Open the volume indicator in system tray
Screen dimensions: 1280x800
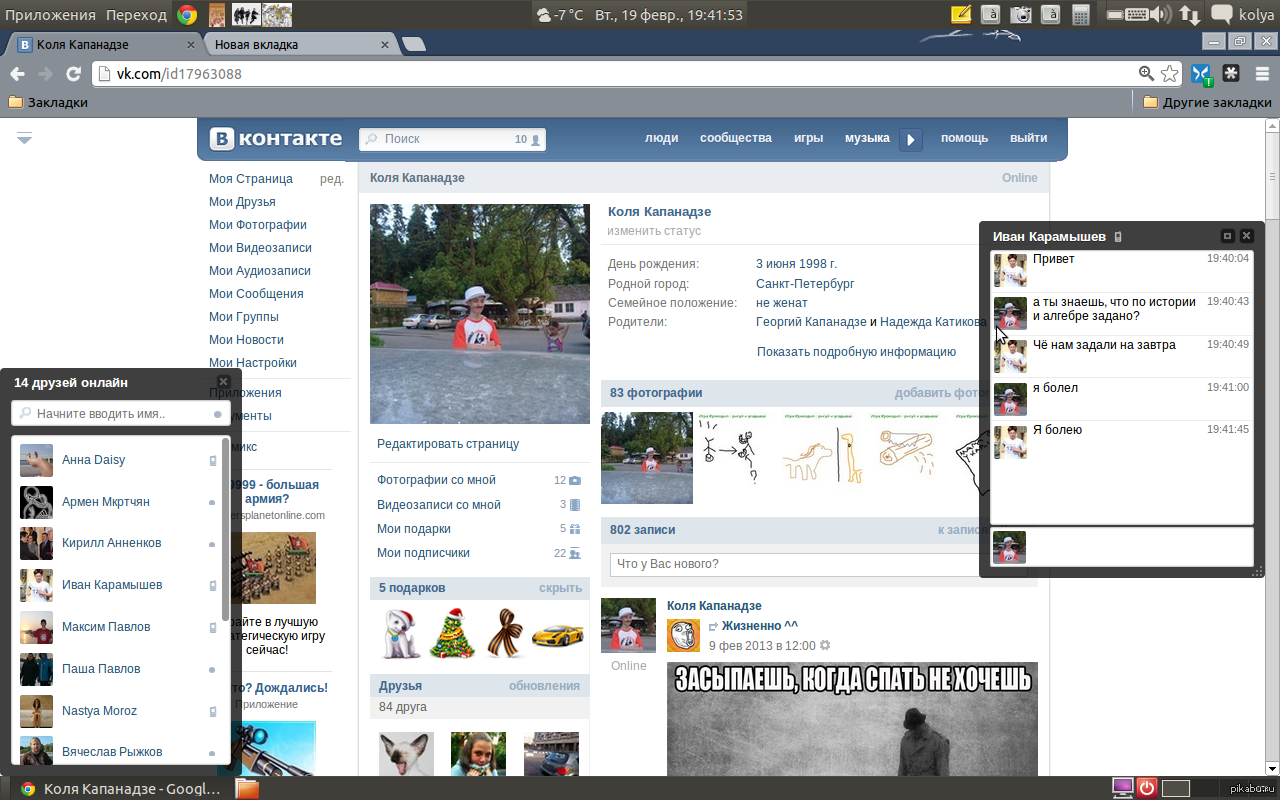[1160, 14]
